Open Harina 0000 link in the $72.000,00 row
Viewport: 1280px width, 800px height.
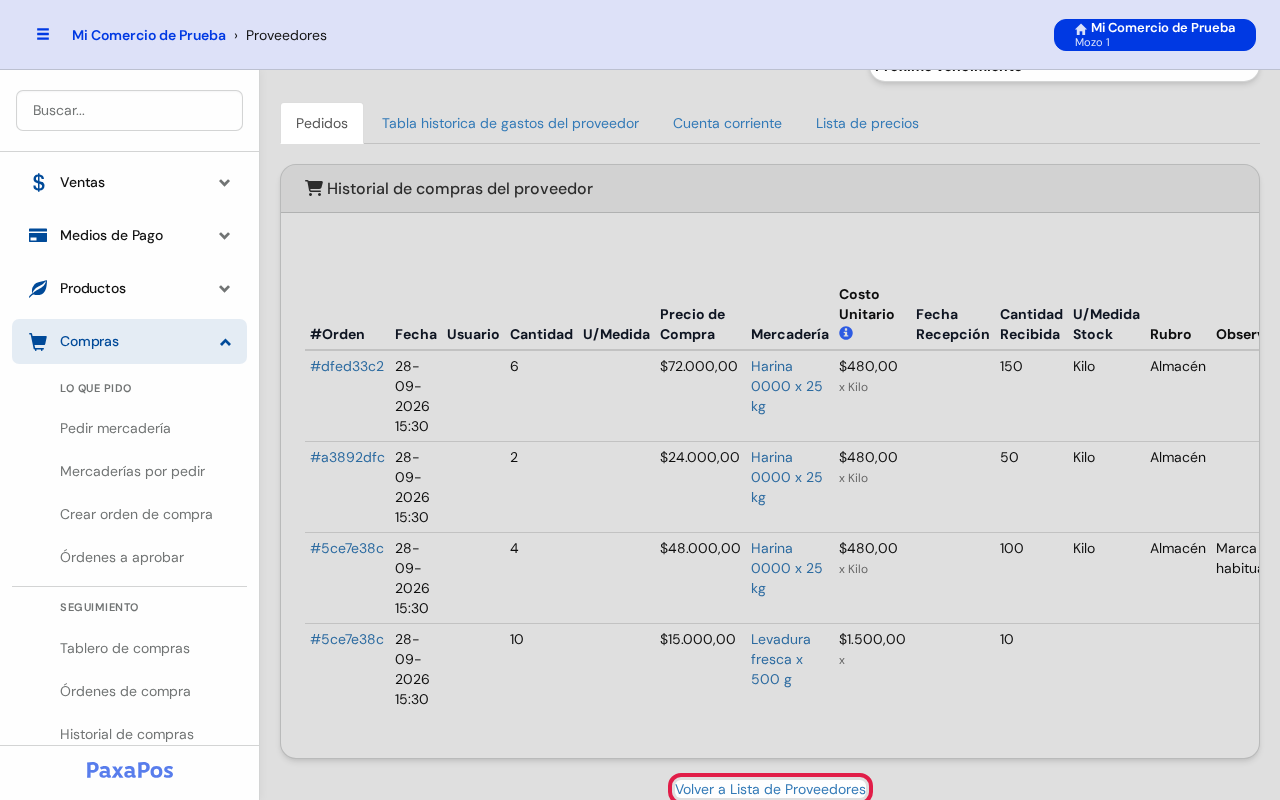click(x=787, y=386)
